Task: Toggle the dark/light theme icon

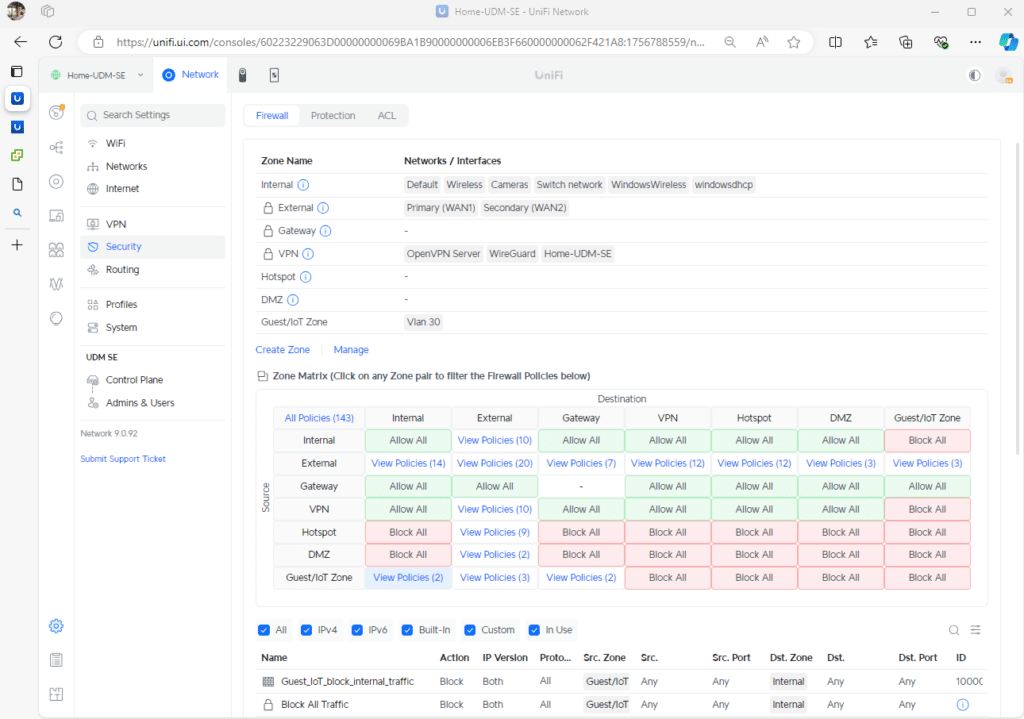Action: click(x=975, y=75)
